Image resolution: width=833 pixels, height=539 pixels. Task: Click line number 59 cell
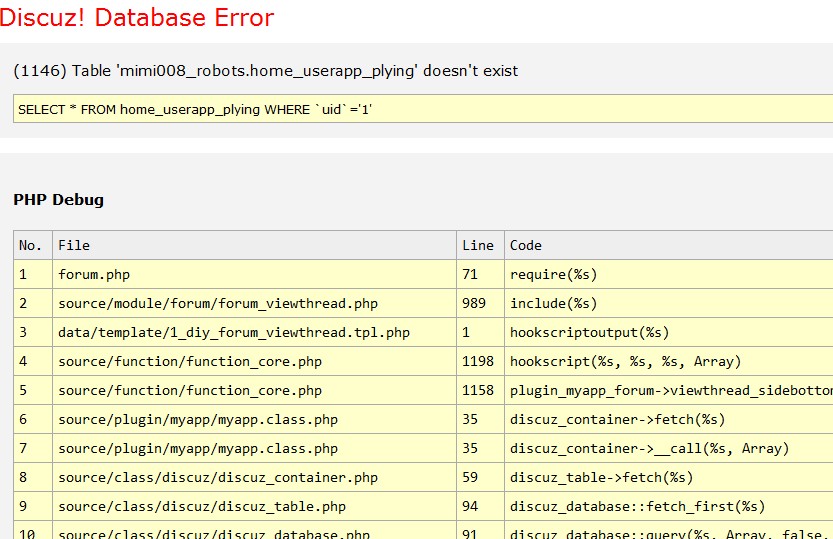click(480, 477)
